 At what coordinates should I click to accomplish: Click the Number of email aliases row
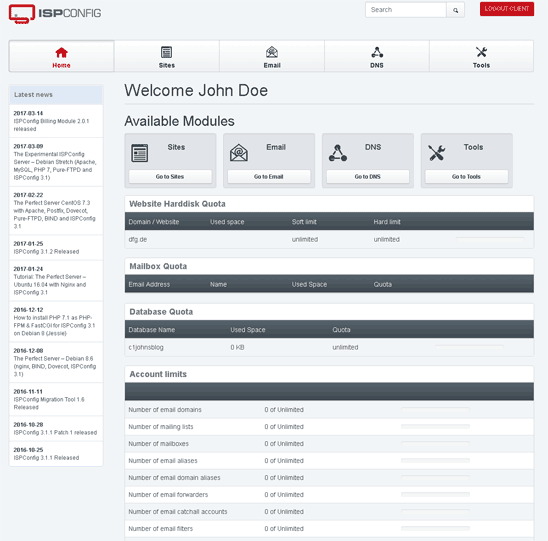point(329,461)
